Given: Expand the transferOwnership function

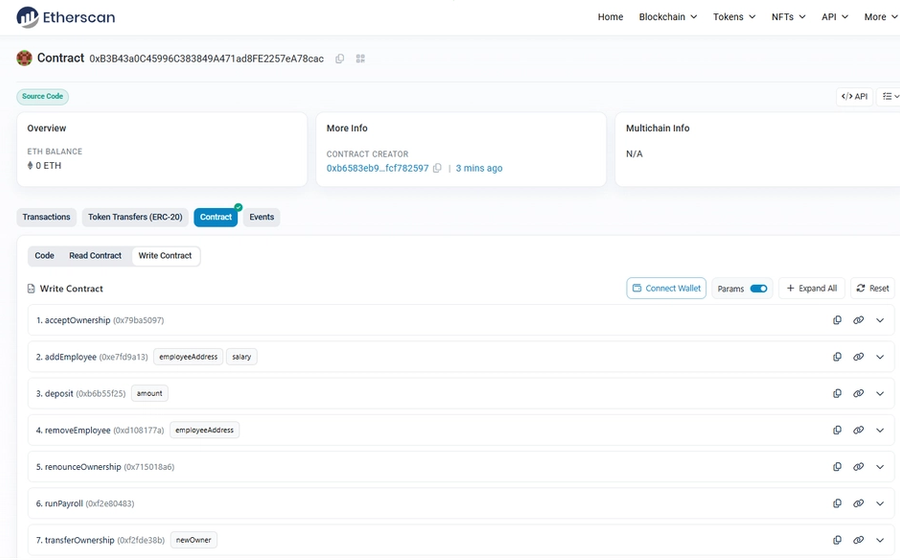Looking at the screenshot, I should tap(880, 540).
